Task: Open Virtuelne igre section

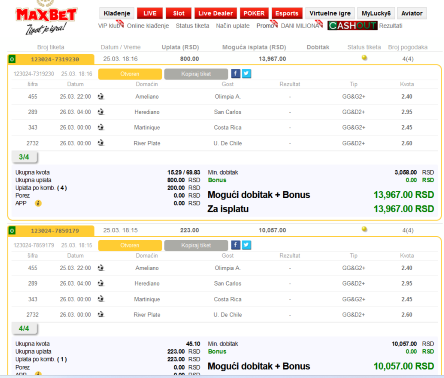Action: pyautogui.click(x=330, y=13)
